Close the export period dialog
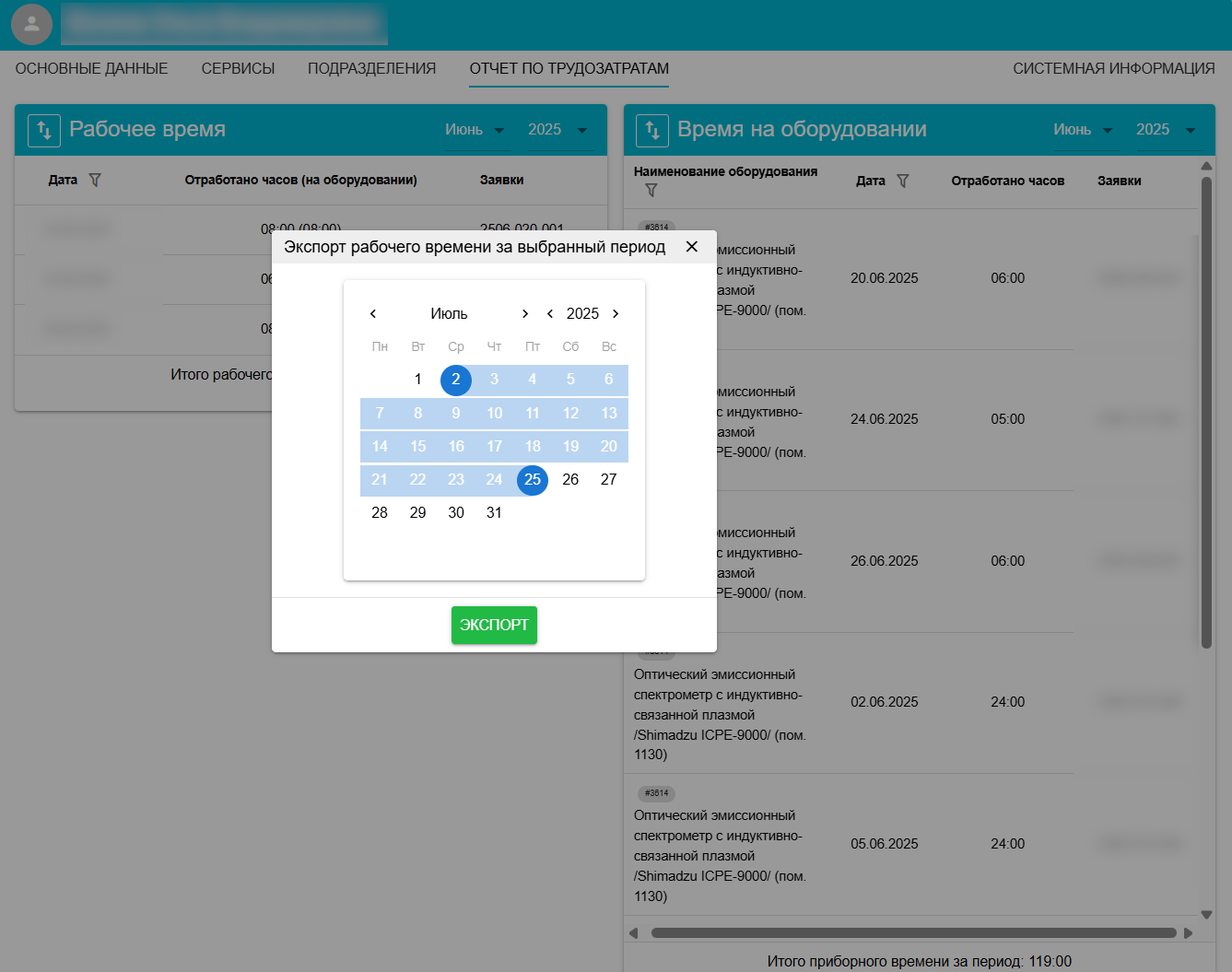Screen dimensions: 1232x972 pos(692,247)
